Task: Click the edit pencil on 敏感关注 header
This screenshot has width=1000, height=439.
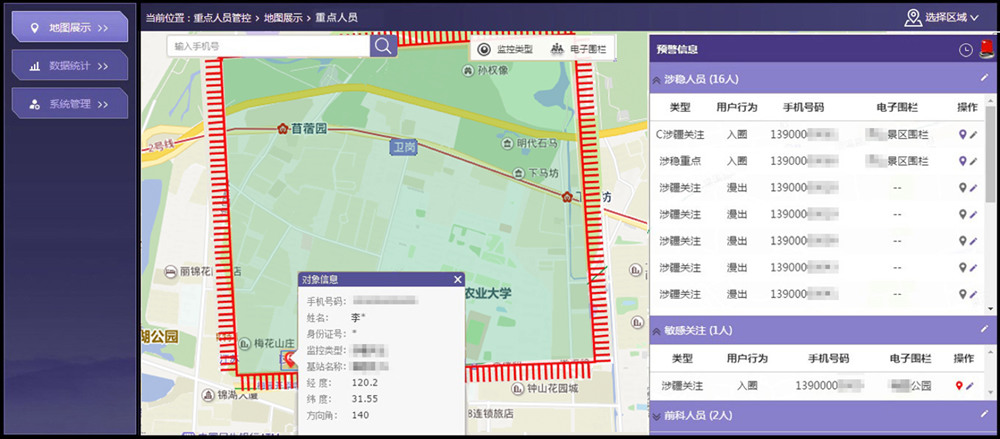Action: click(x=984, y=329)
